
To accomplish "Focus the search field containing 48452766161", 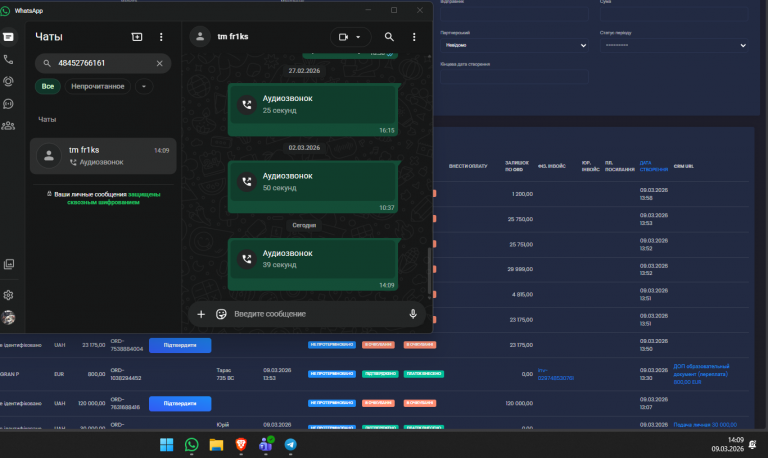I will point(103,63).
